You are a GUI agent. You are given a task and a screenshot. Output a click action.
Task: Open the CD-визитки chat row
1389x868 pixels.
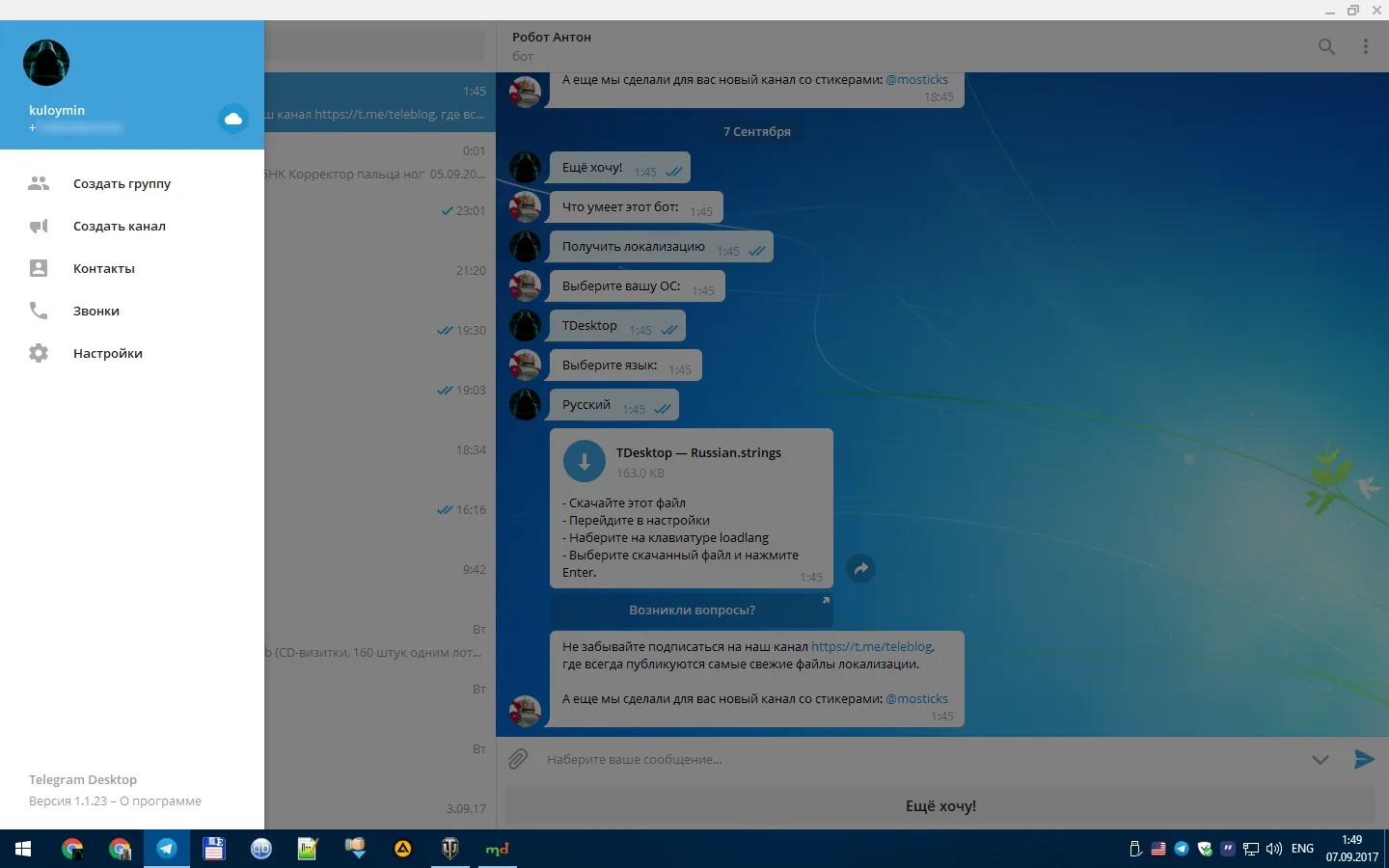[380, 640]
